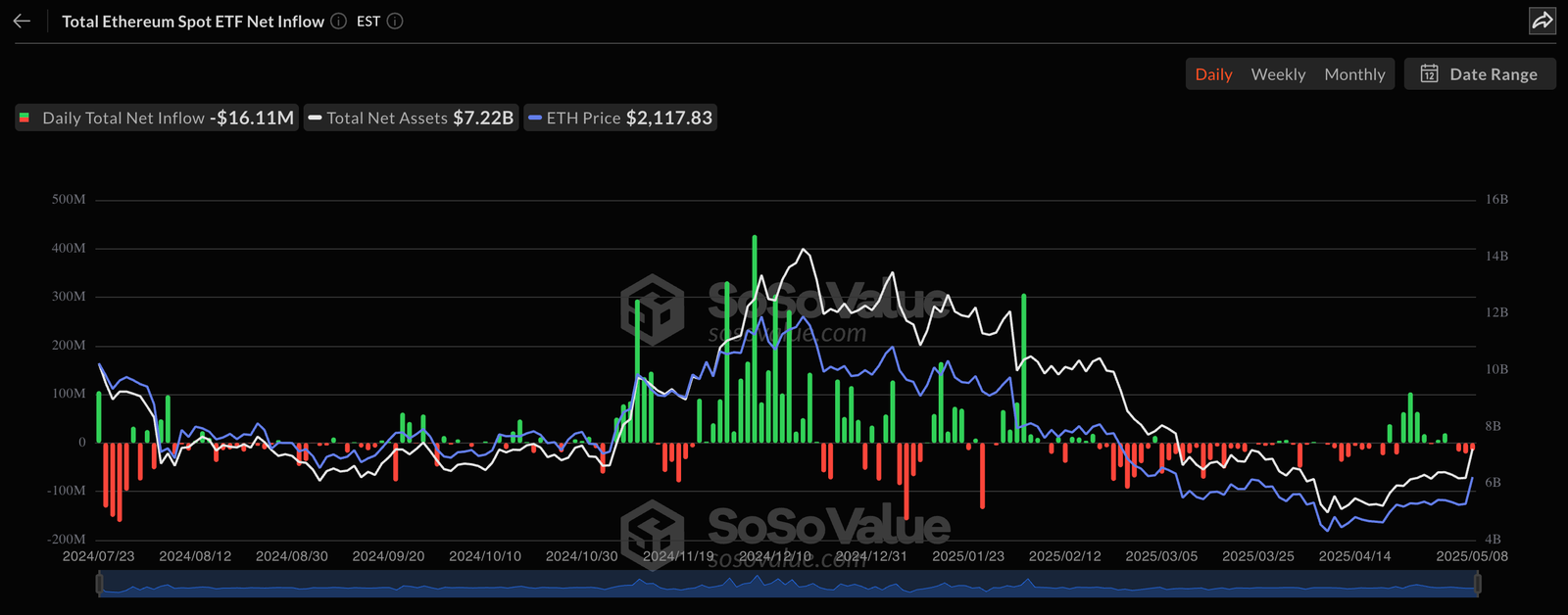Viewport: 1568px width, 615px height.
Task: Click the 200M left axis label
Action: (69, 346)
